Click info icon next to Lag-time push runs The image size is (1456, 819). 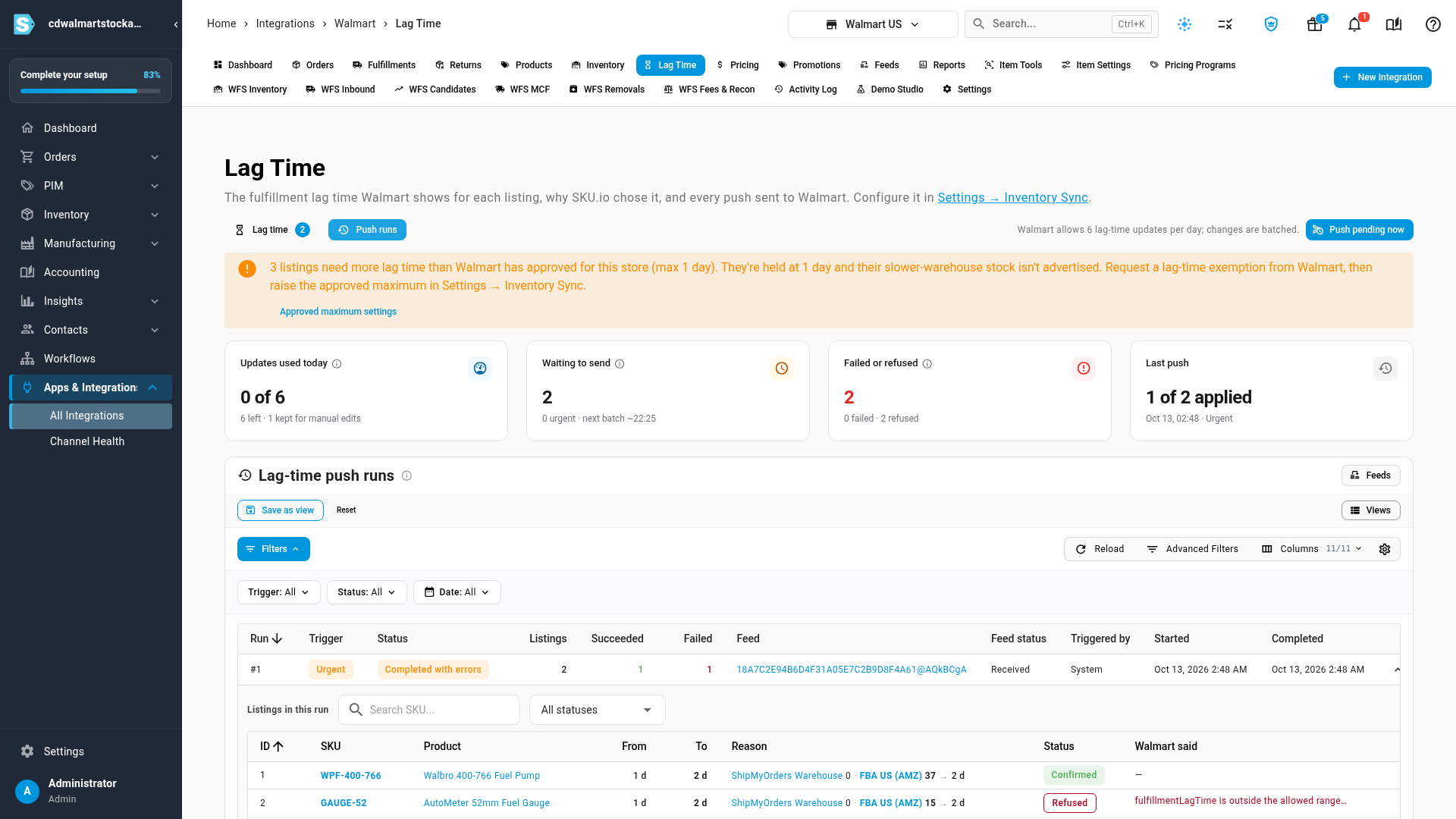pyautogui.click(x=406, y=476)
